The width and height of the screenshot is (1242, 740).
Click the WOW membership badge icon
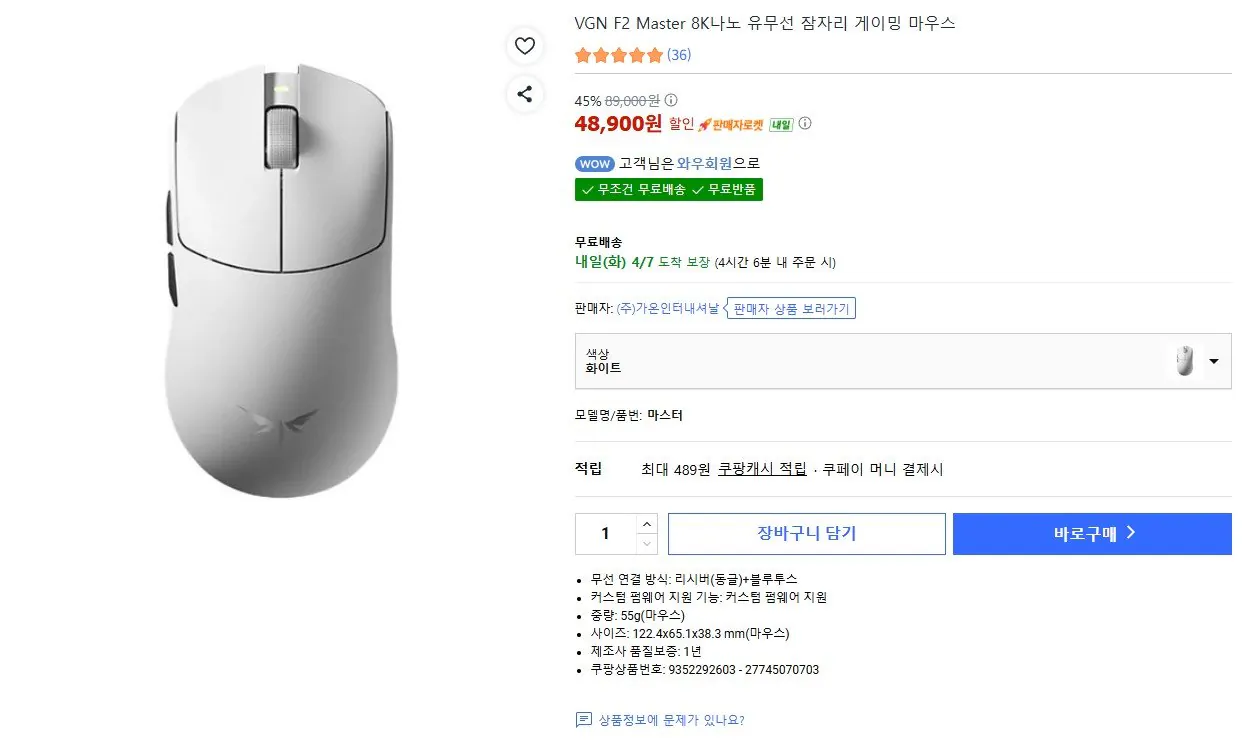click(594, 163)
